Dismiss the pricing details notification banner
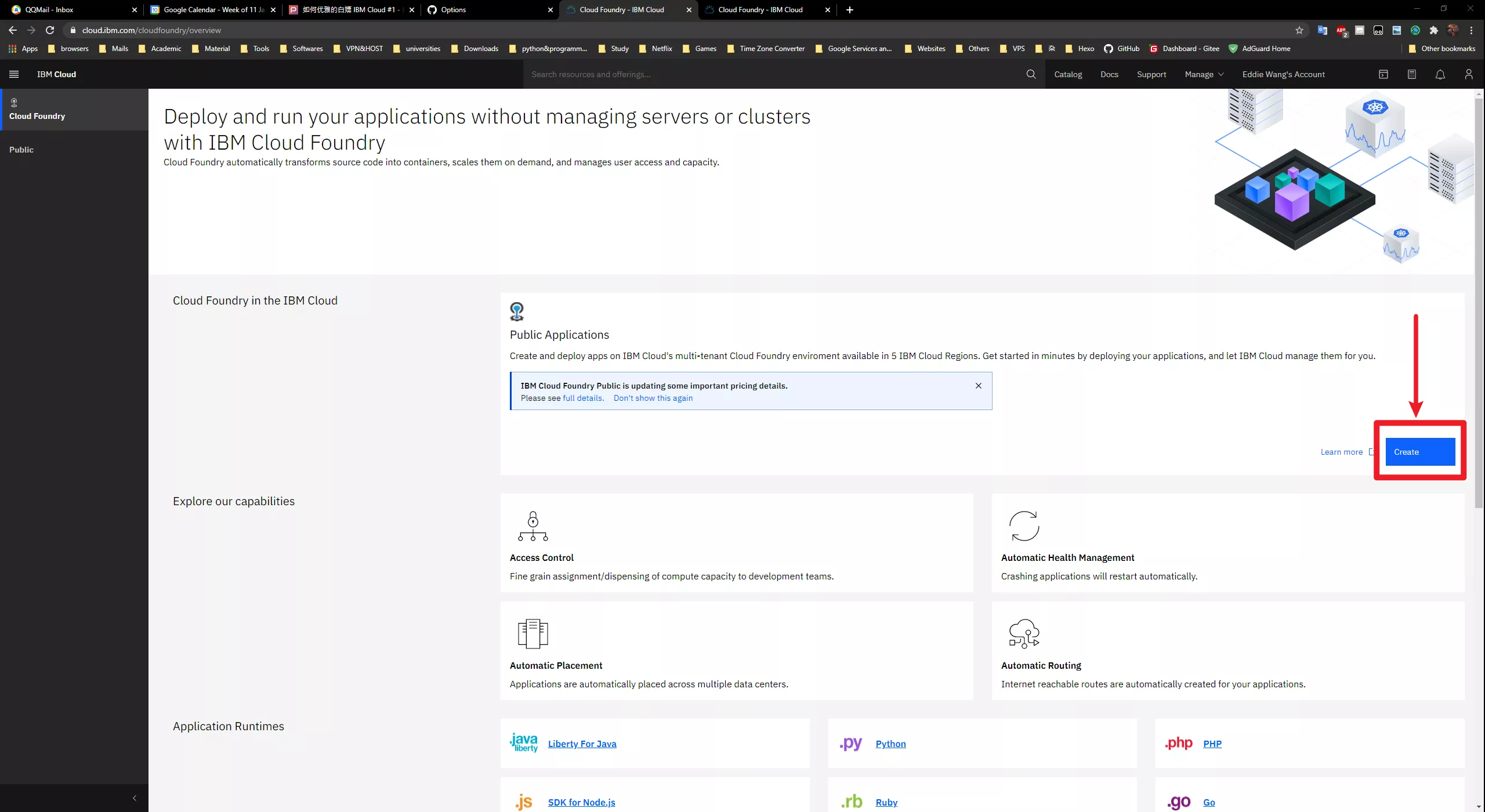This screenshot has height=812, width=1485. click(979, 386)
